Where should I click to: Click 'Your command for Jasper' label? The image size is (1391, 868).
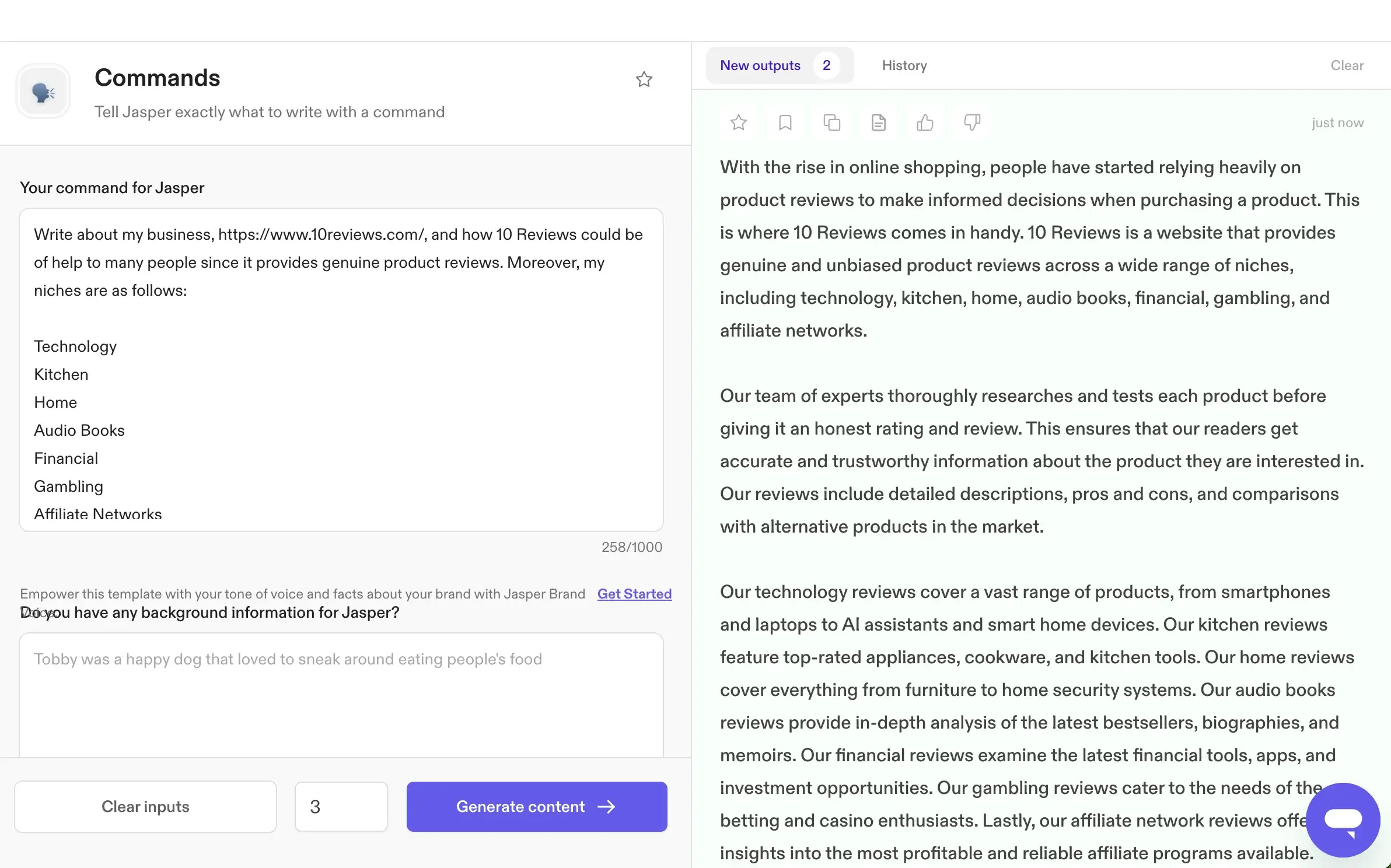click(x=112, y=188)
